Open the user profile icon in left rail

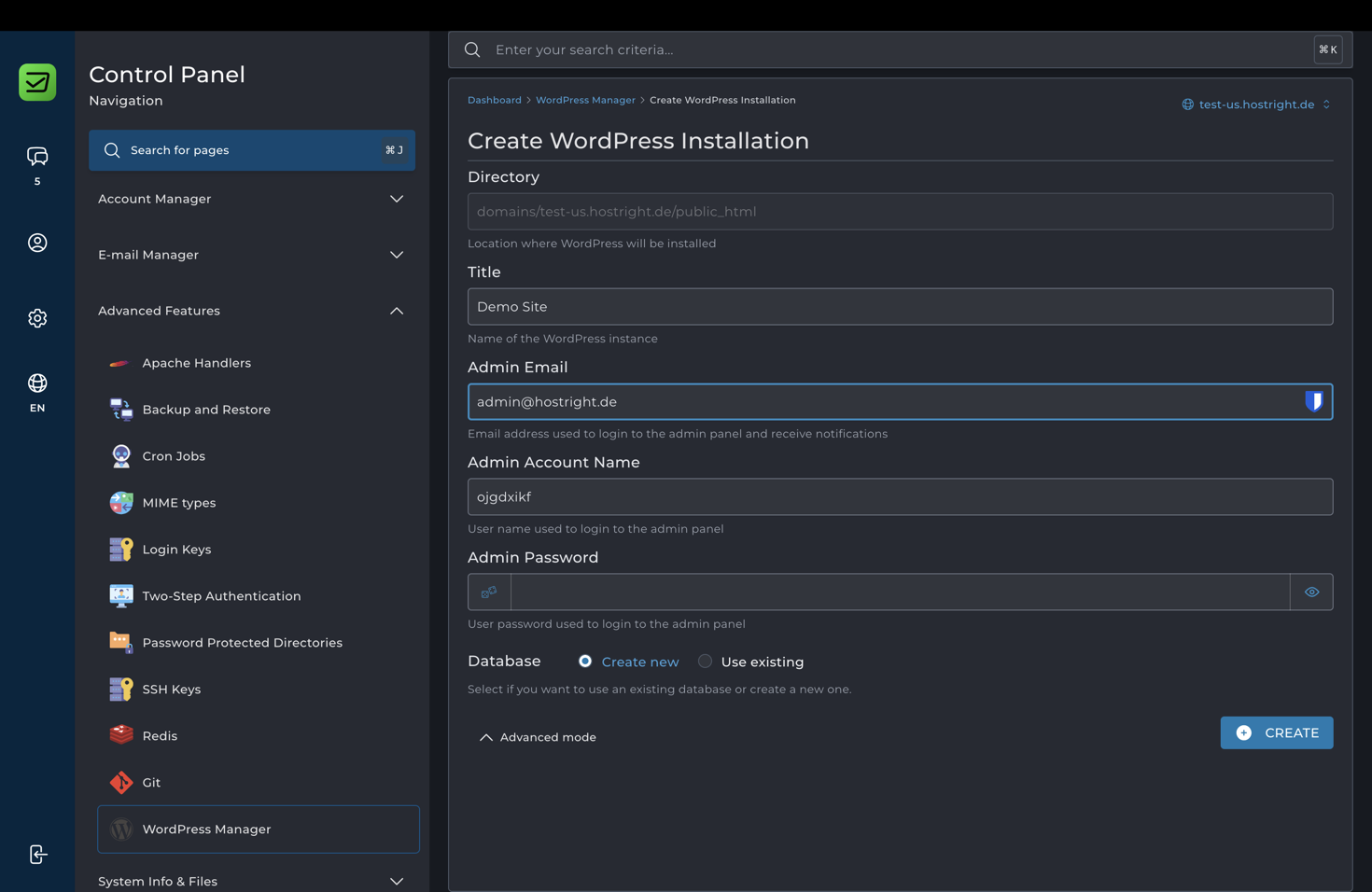(37, 243)
